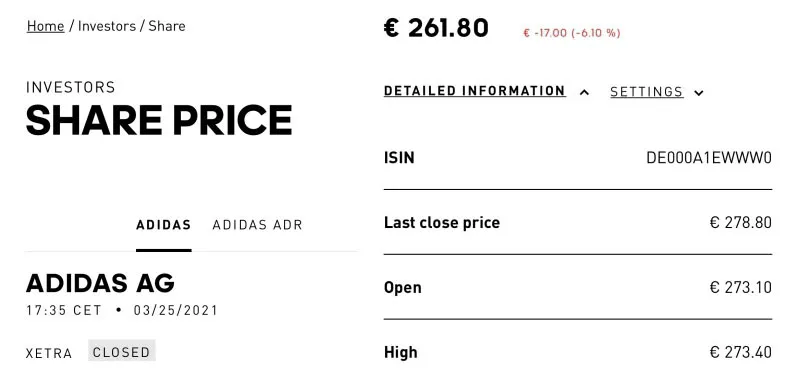Select the Open price value € 273.10
Screen dimensions: 786x380
click(741, 288)
